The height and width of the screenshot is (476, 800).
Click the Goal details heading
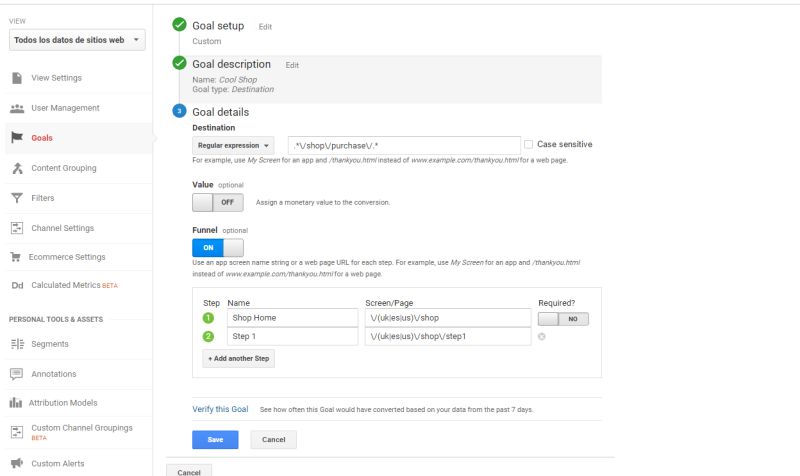(x=220, y=112)
